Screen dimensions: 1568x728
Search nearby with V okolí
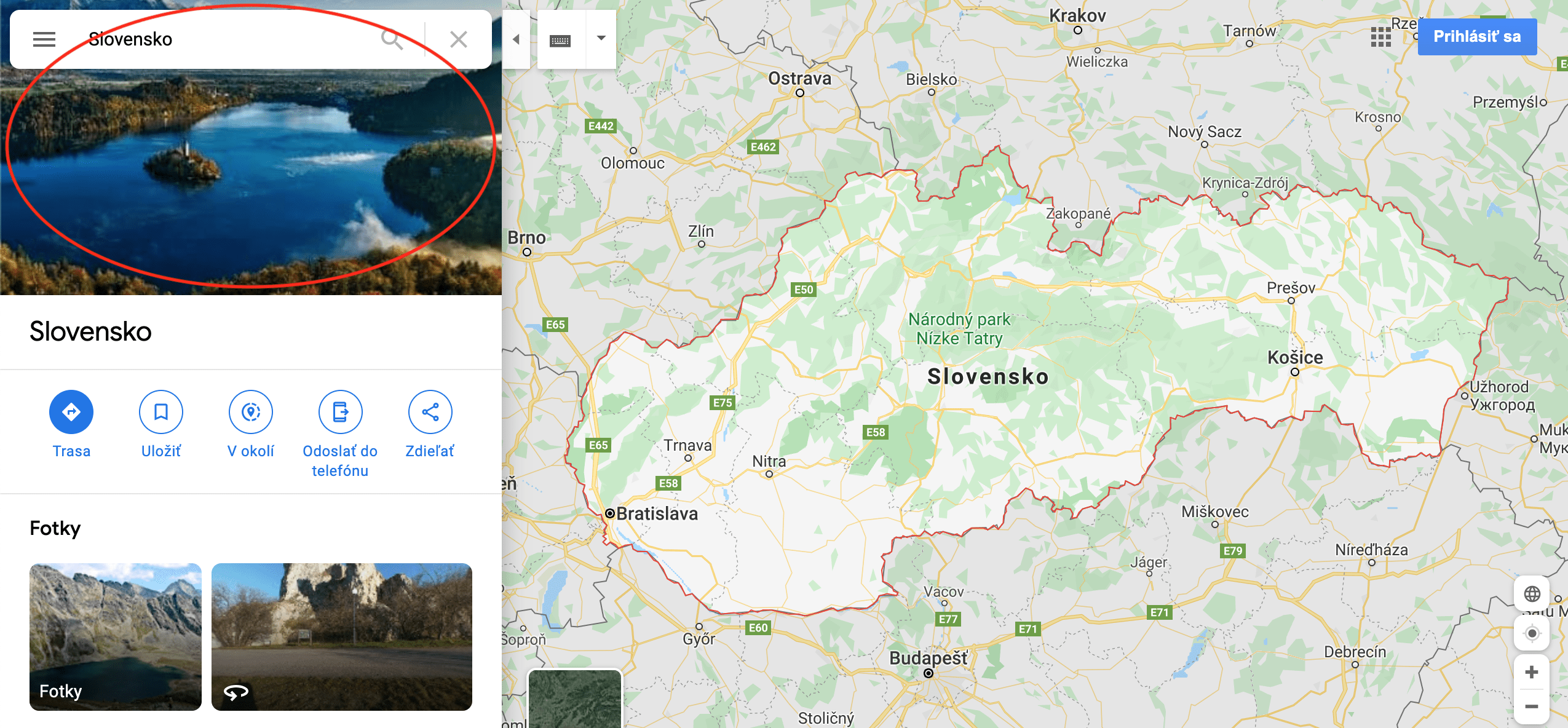tap(251, 412)
